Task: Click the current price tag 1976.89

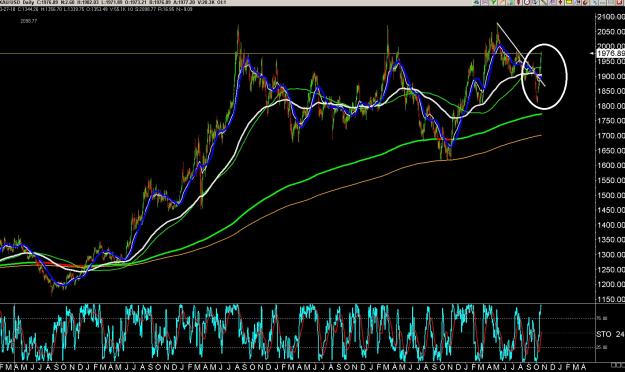Action: click(611, 53)
